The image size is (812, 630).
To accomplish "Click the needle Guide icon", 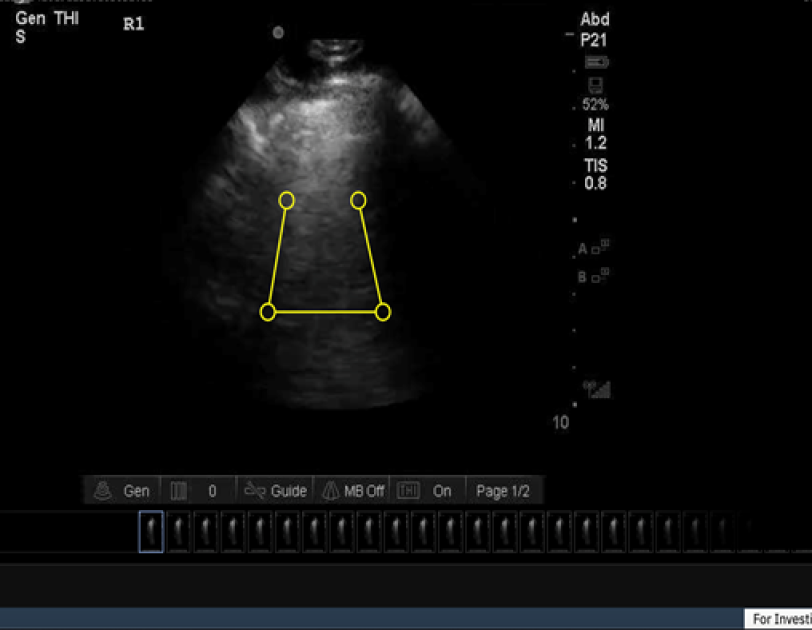I will pyautogui.click(x=255, y=490).
